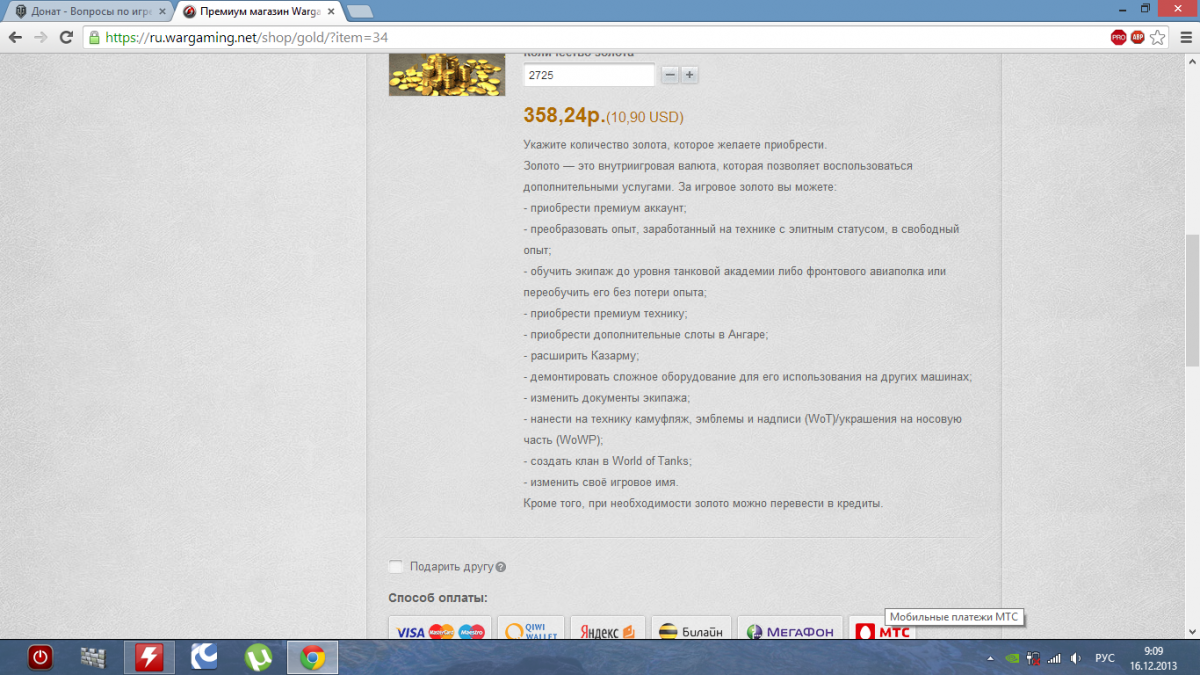Click the gold quantity field showing 2725
The height and width of the screenshot is (675, 1200).
tap(589, 75)
